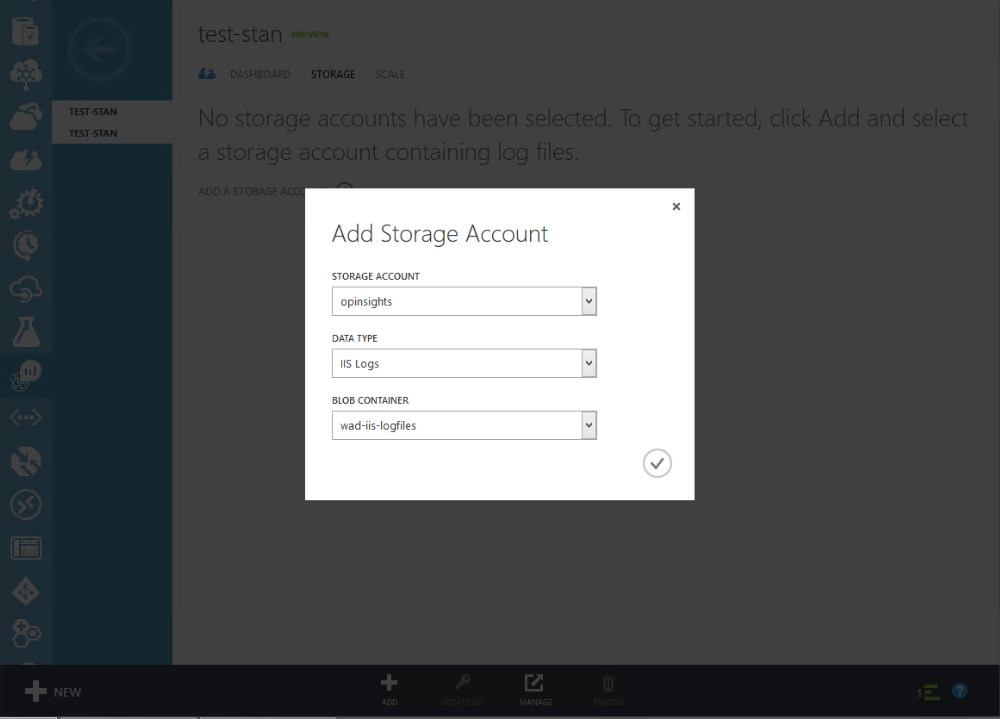Click the Manage icon in bottom bar
1000x719 pixels.
pos(535,685)
